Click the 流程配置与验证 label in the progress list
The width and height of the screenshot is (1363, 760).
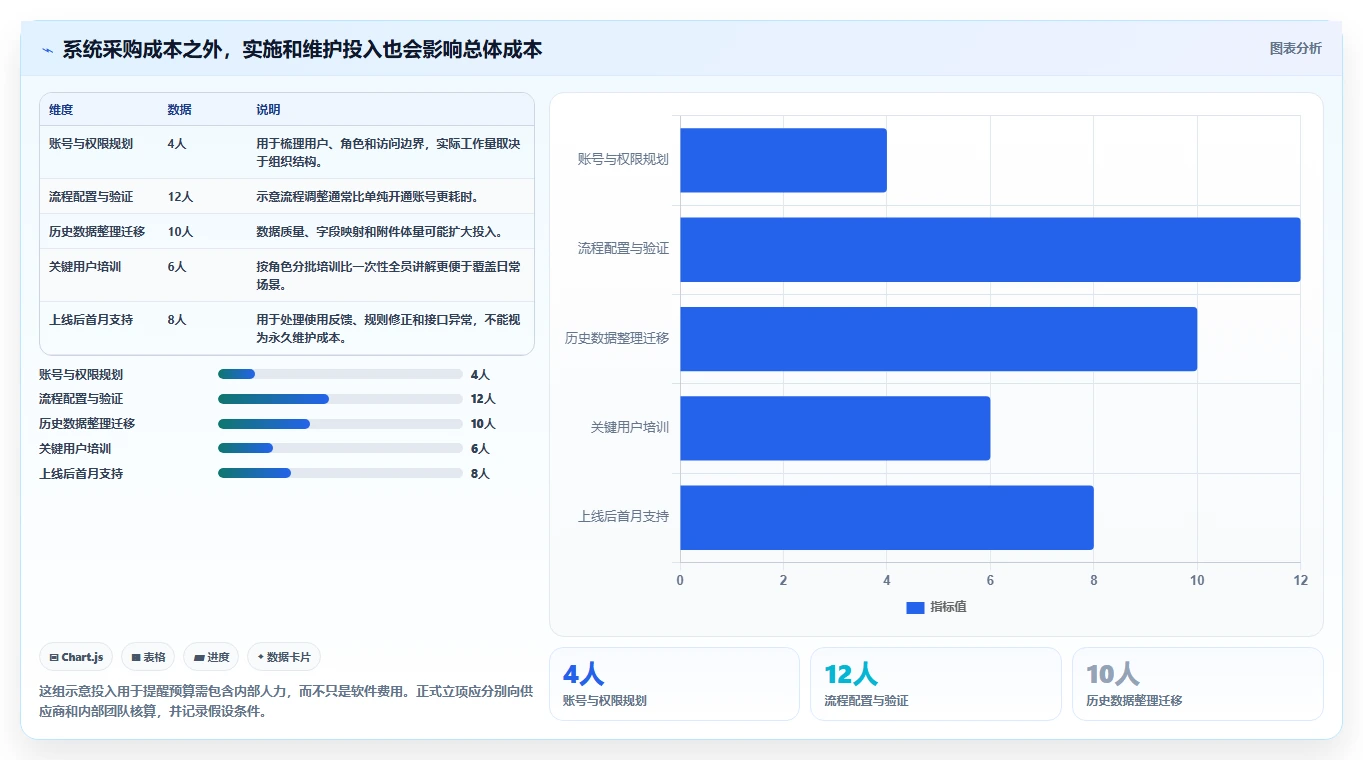(81, 399)
